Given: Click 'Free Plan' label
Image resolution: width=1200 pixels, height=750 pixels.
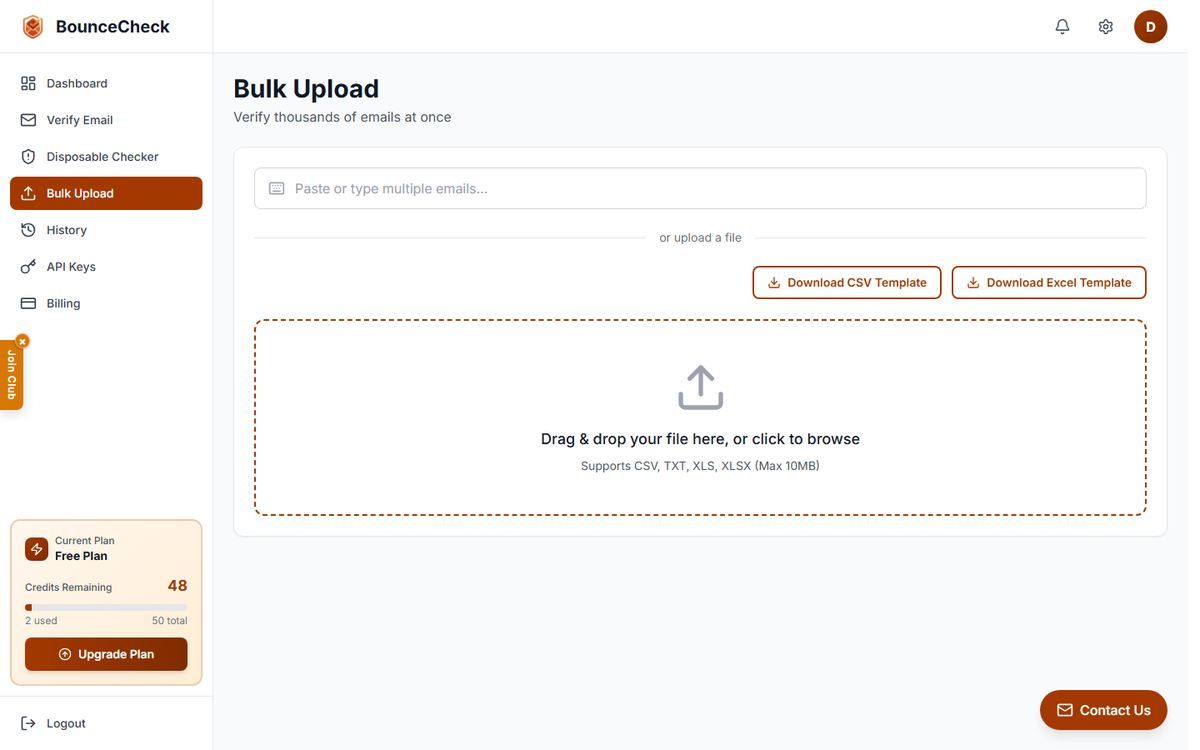Looking at the screenshot, I should (81, 556).
